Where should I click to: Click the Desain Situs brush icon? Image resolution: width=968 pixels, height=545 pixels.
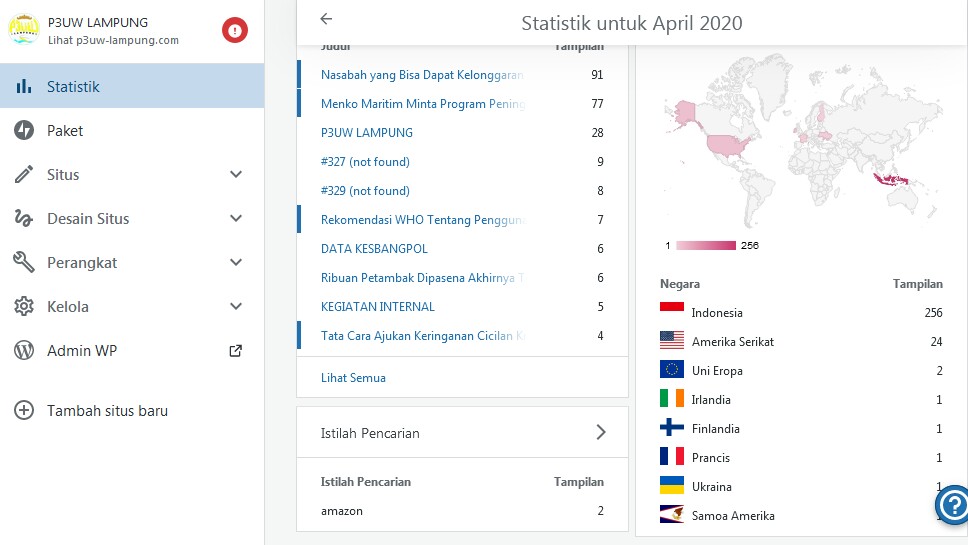point(23,218)
